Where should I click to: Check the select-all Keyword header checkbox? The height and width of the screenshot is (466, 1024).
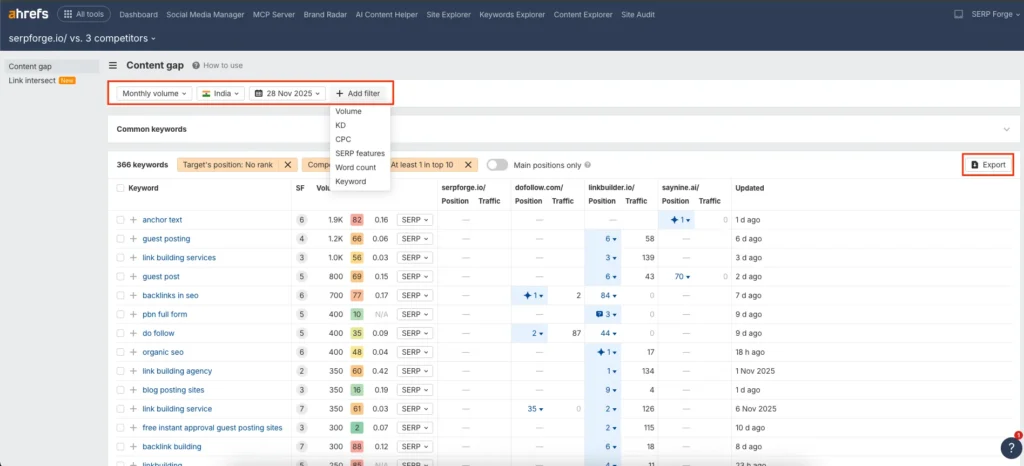click(120, 188)
